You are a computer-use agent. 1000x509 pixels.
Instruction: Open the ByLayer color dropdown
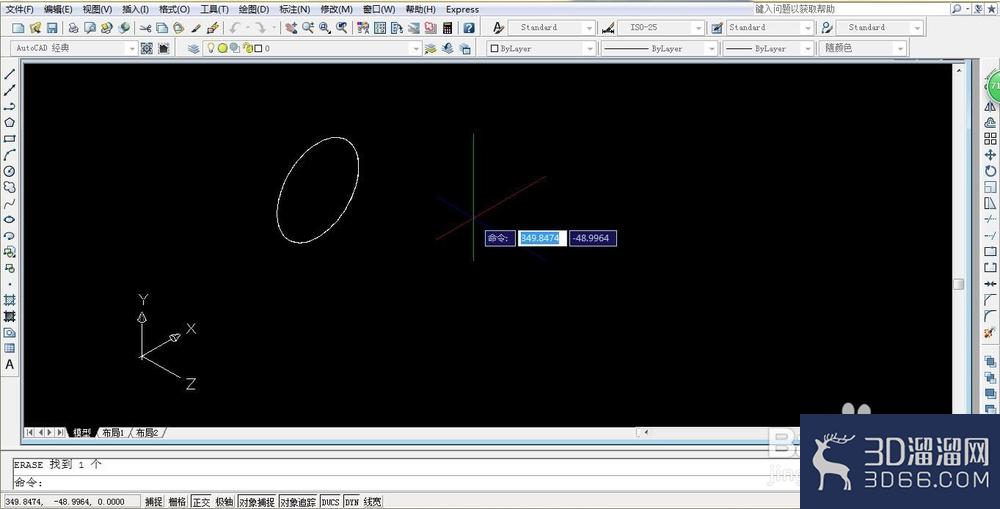tap(541, 48)
